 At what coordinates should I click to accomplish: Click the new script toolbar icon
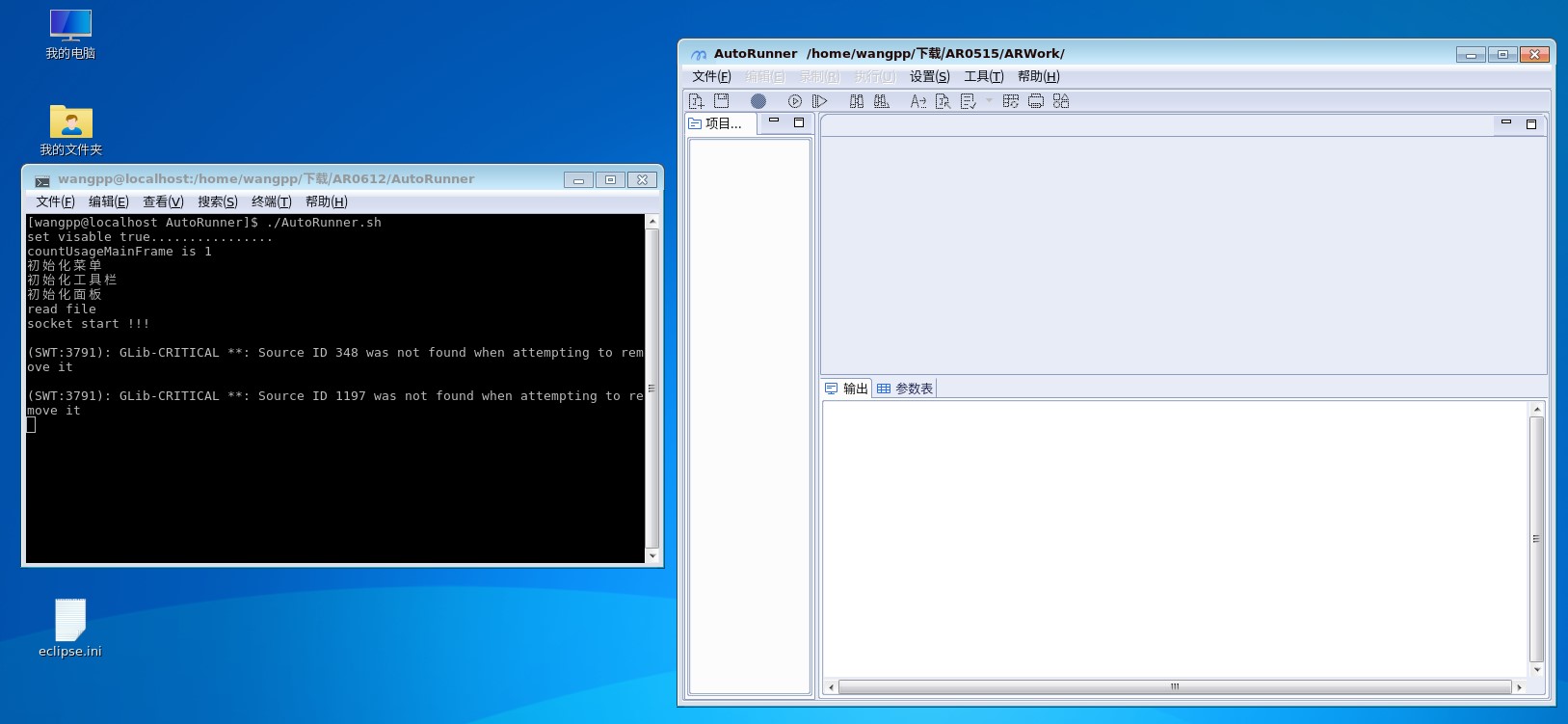(x=696, y=101)
